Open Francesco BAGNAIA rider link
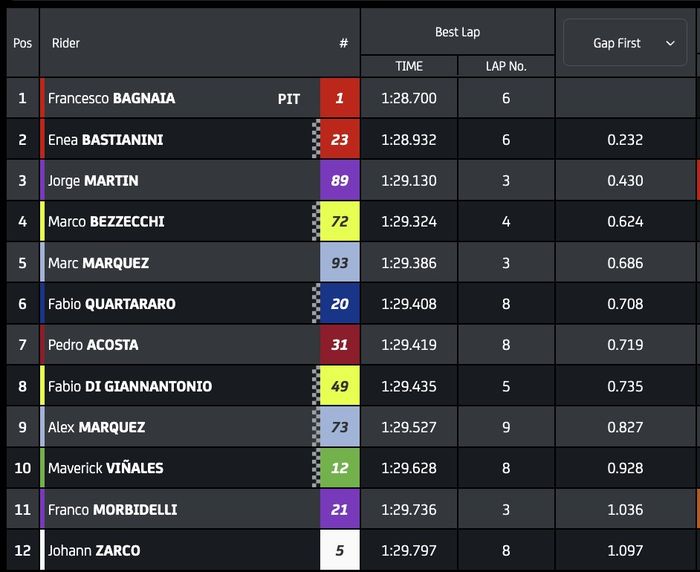700x572 pixels. point(111,98)
